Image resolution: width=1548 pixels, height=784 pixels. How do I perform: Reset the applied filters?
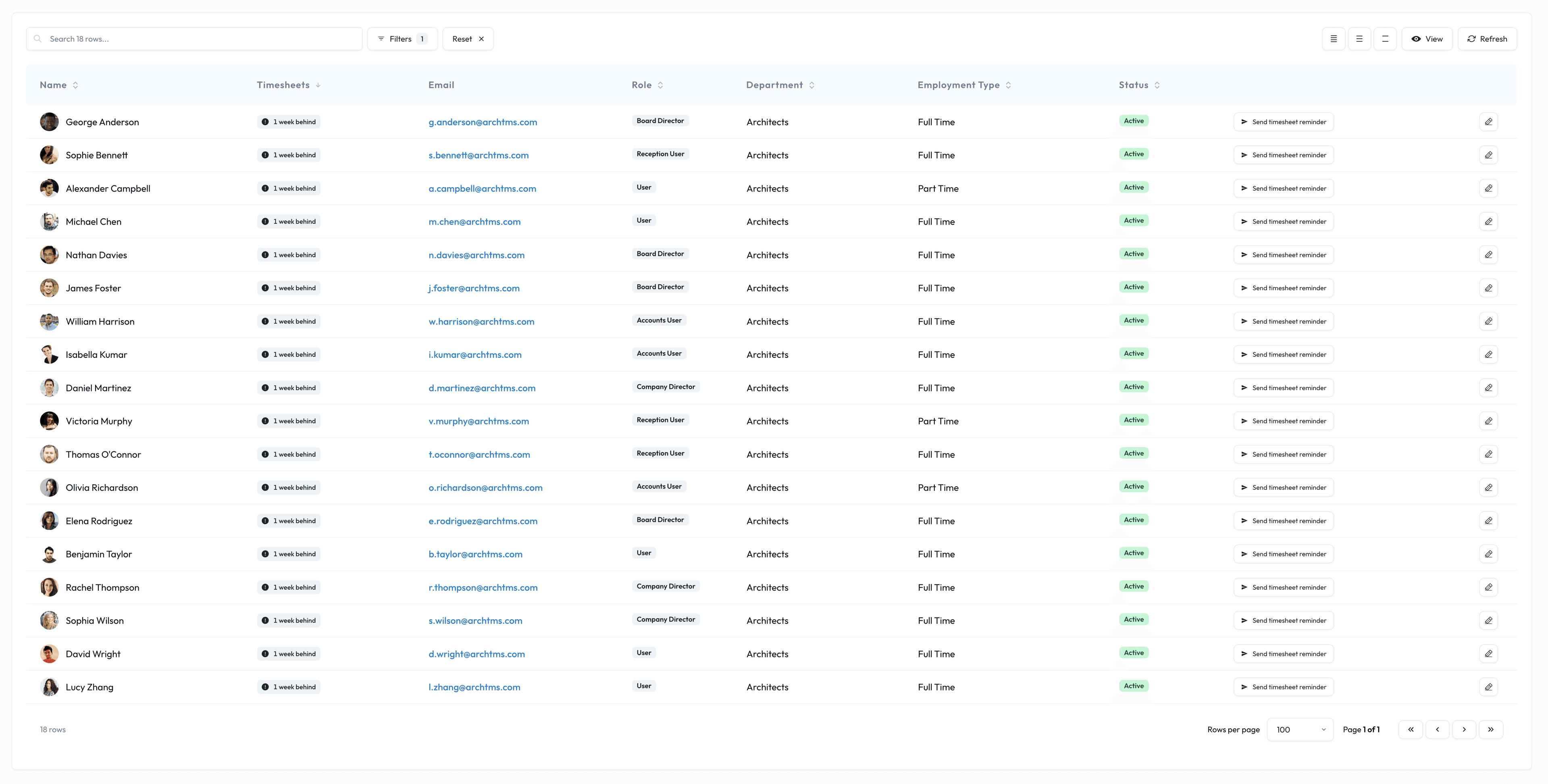click(468, 39)
